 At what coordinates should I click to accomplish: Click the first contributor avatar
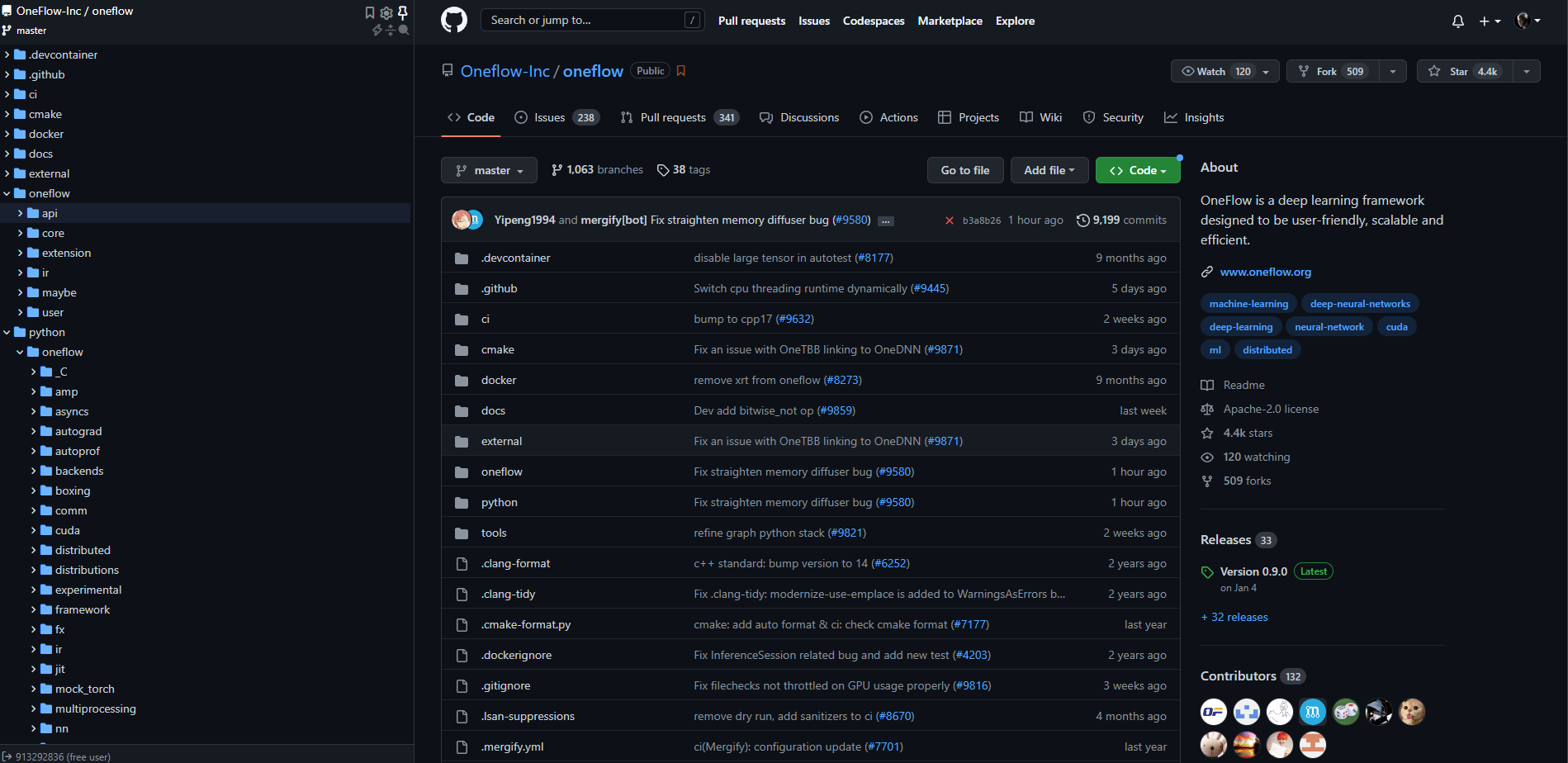click(1213, 711)
